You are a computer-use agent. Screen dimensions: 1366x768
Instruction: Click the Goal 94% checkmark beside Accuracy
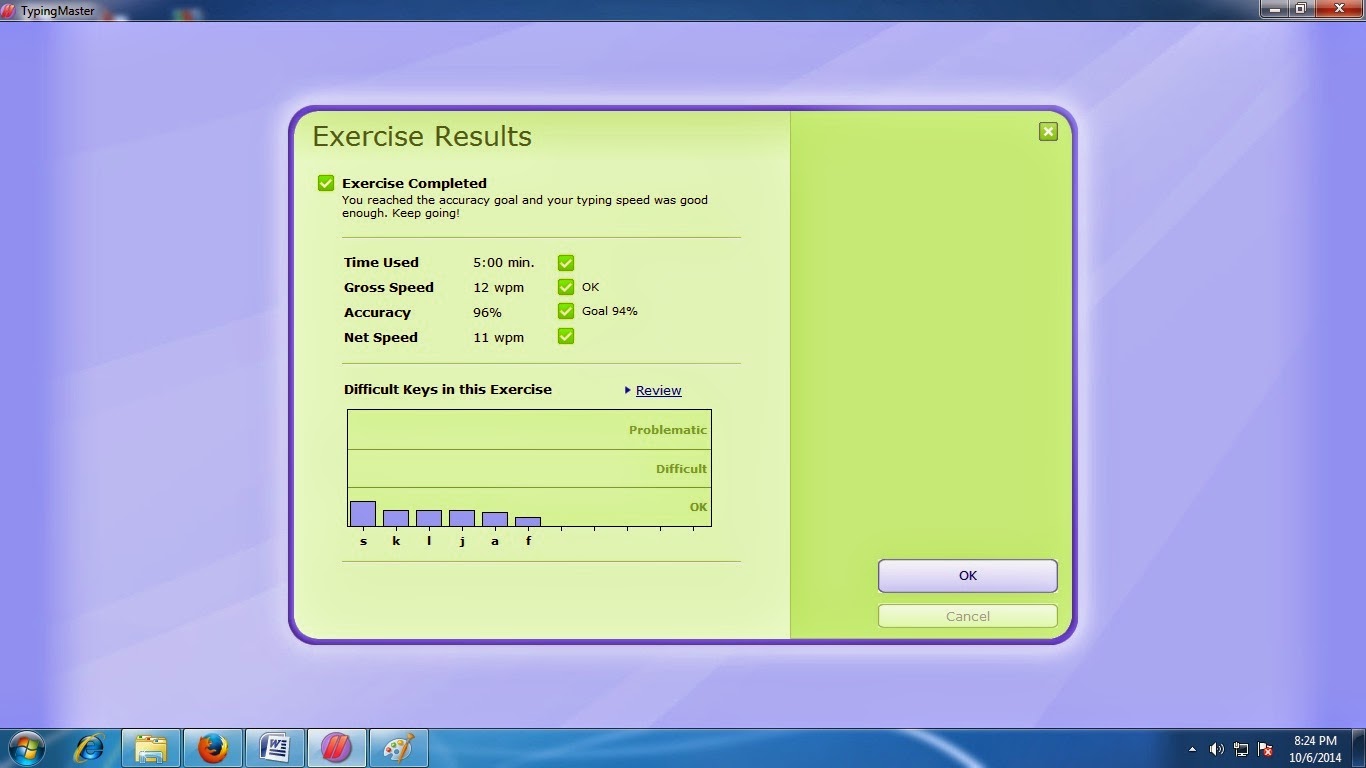tap(566, 311)
